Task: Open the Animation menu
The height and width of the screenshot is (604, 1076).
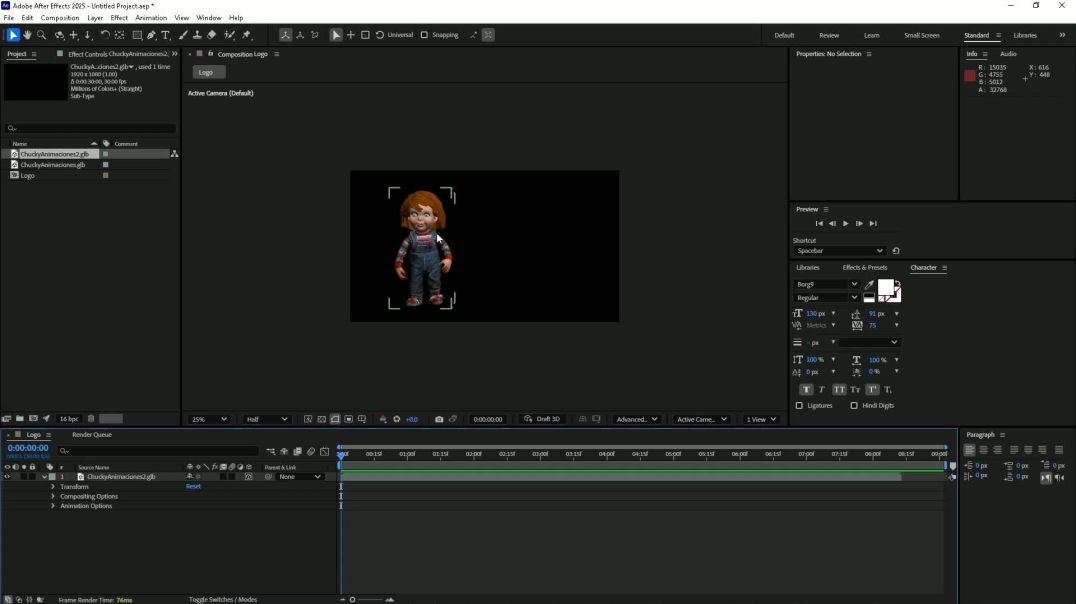Action: tap(151, 18)
